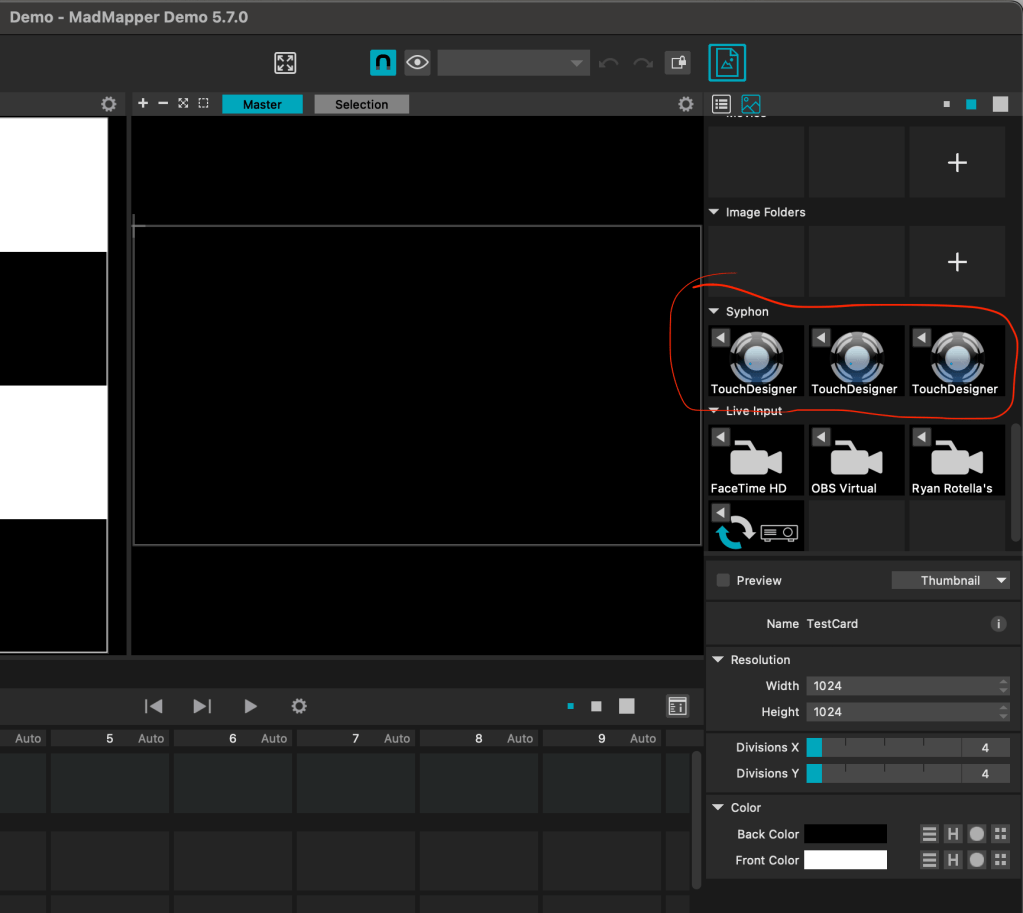Collapse the Syphon section
This screenshot has width=1023, height=913.
(x=714, y=312)
